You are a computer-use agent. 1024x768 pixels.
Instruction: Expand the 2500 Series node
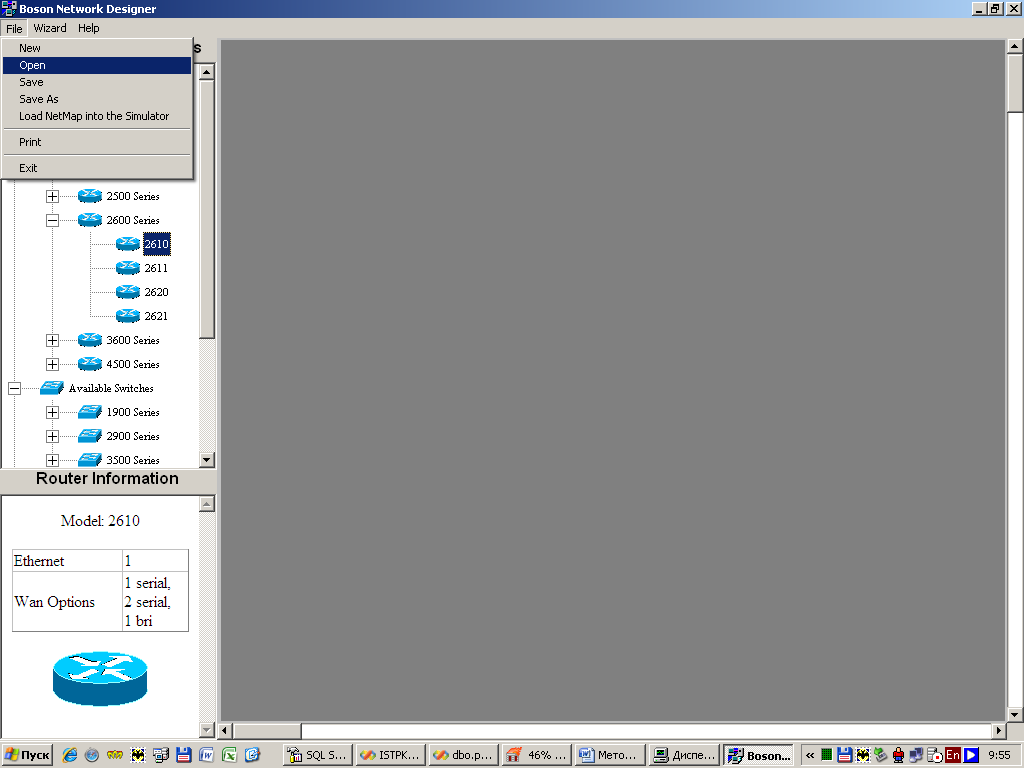tap(52, 196)
